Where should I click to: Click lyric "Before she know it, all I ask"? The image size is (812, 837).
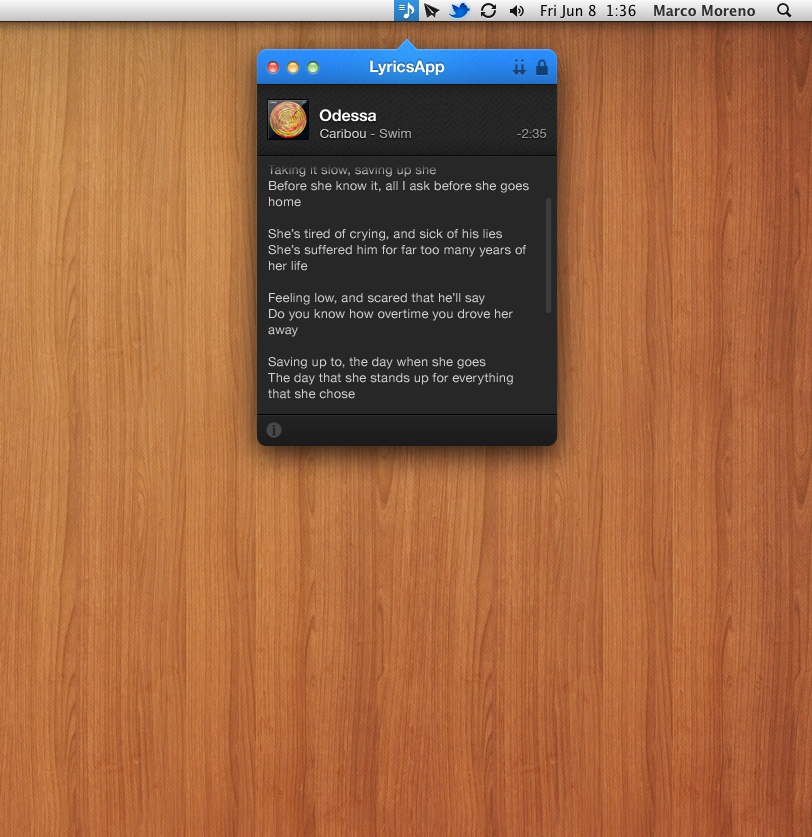pyautogui.click(x=349, y=186)
